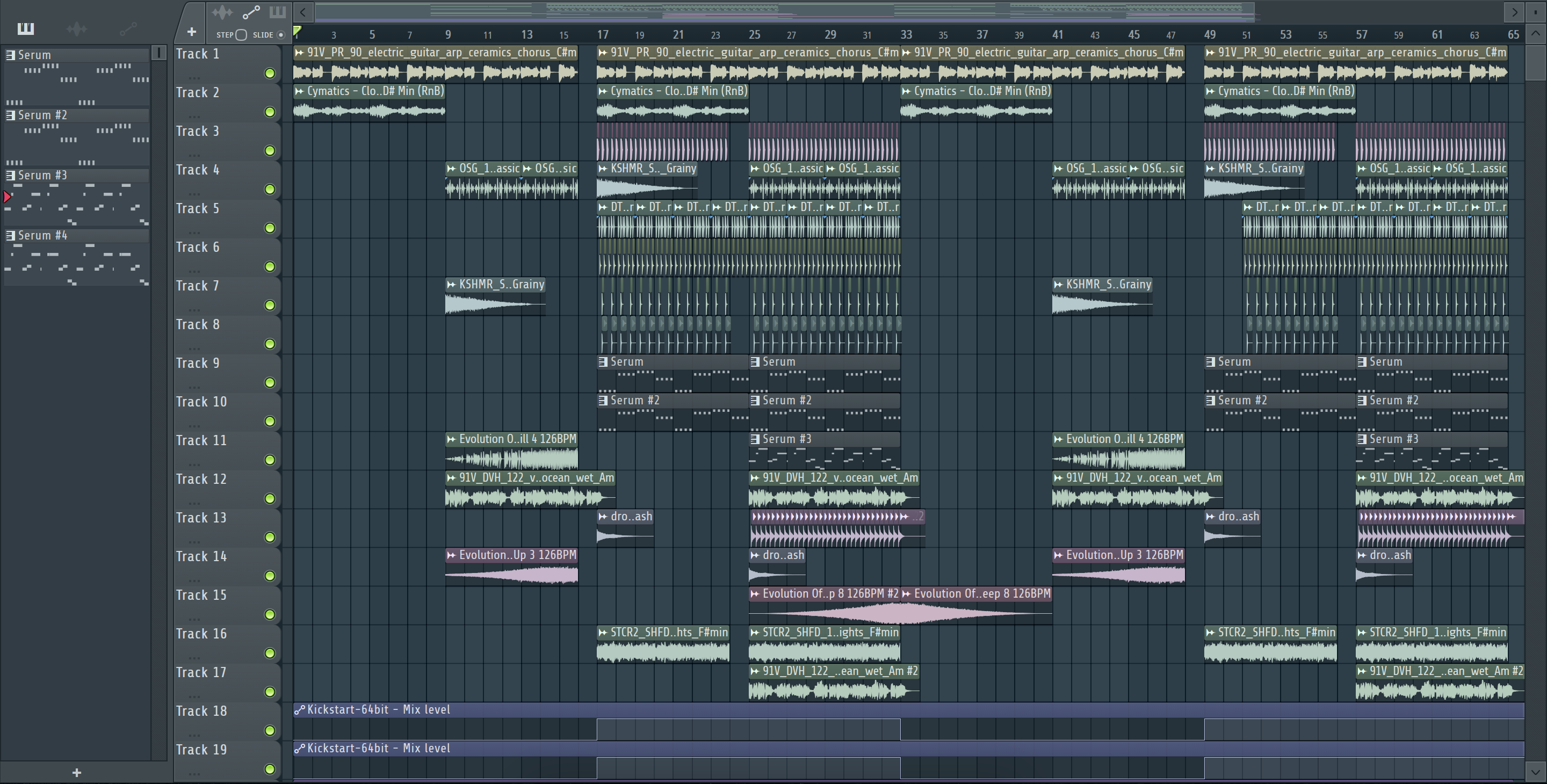Click the picker panel scroll handle beside Serum
The height and width of the screenshot is (784, 1547).
point(159,53)
